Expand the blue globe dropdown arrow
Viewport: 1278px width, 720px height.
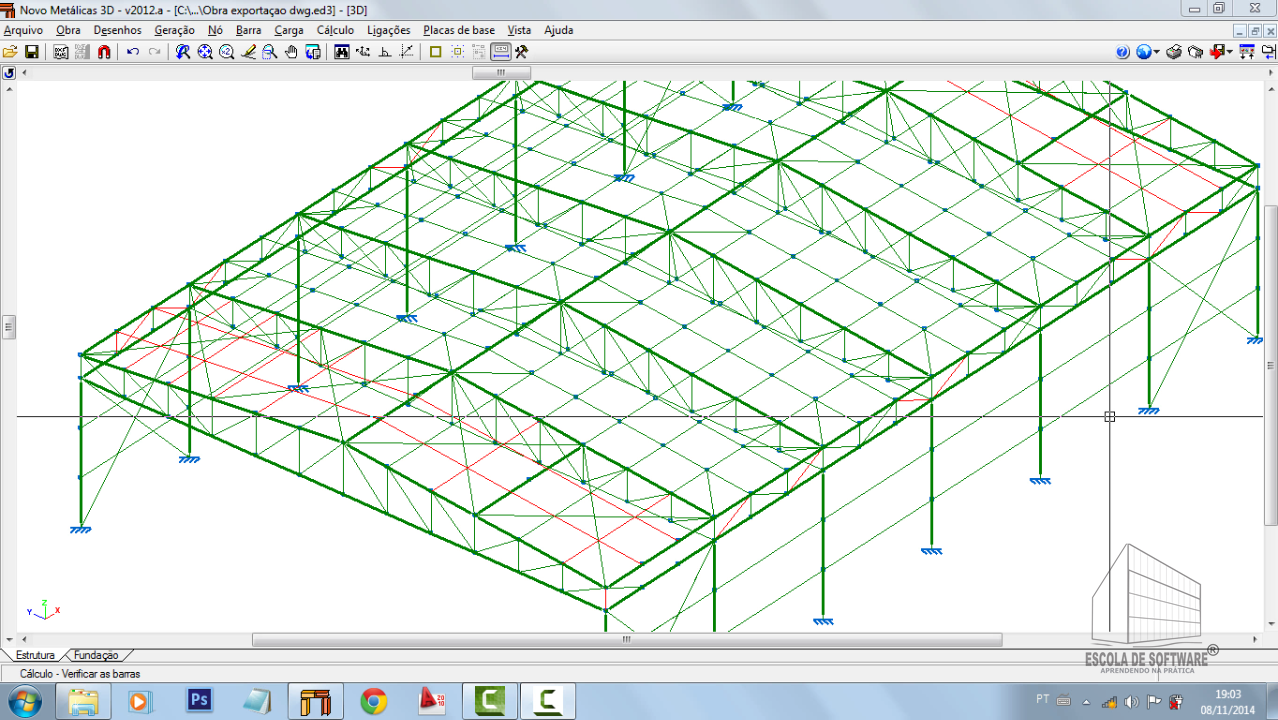click(x=1157, y=52)
